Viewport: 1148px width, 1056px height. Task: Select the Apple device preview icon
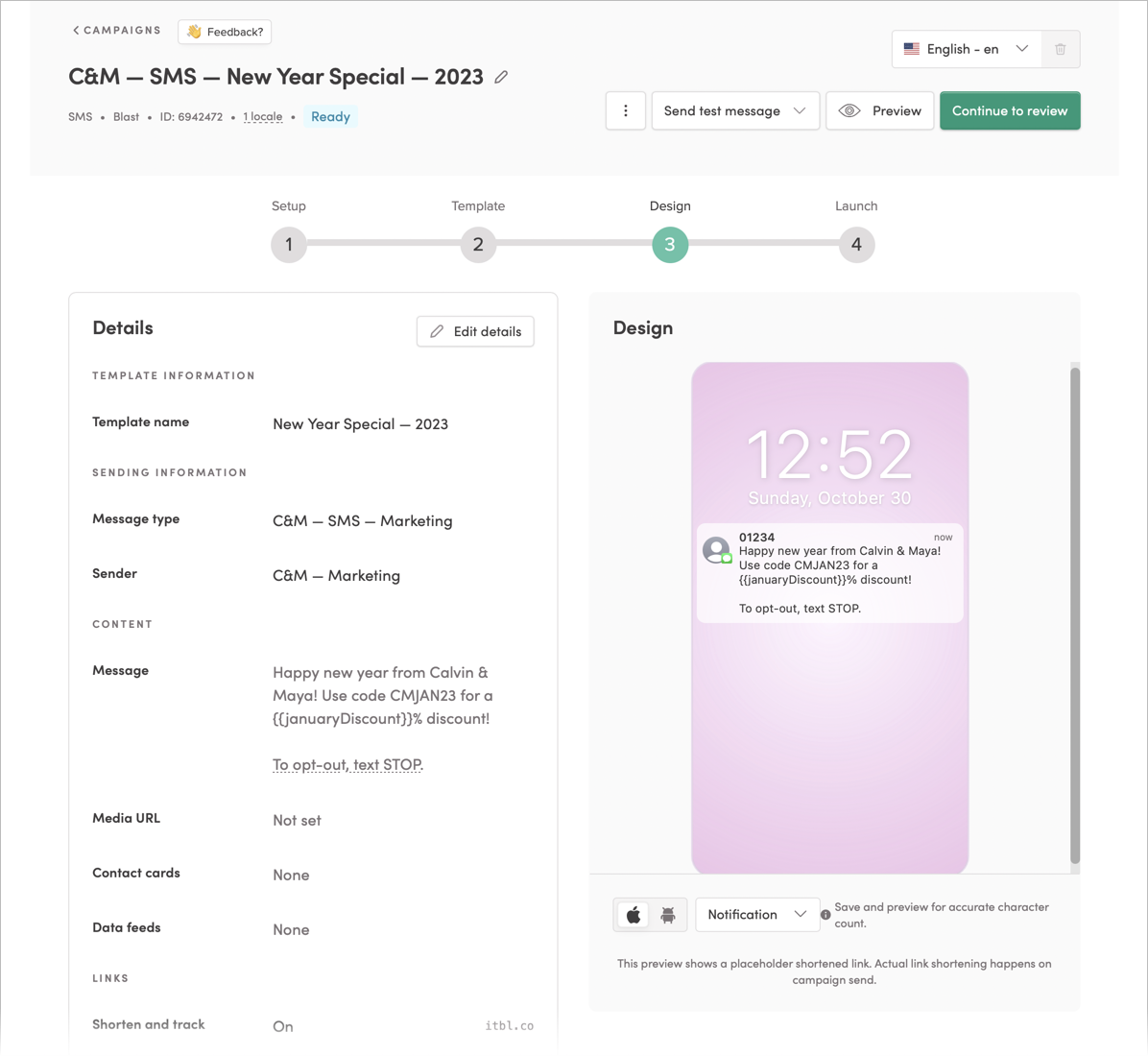(634, 915)
